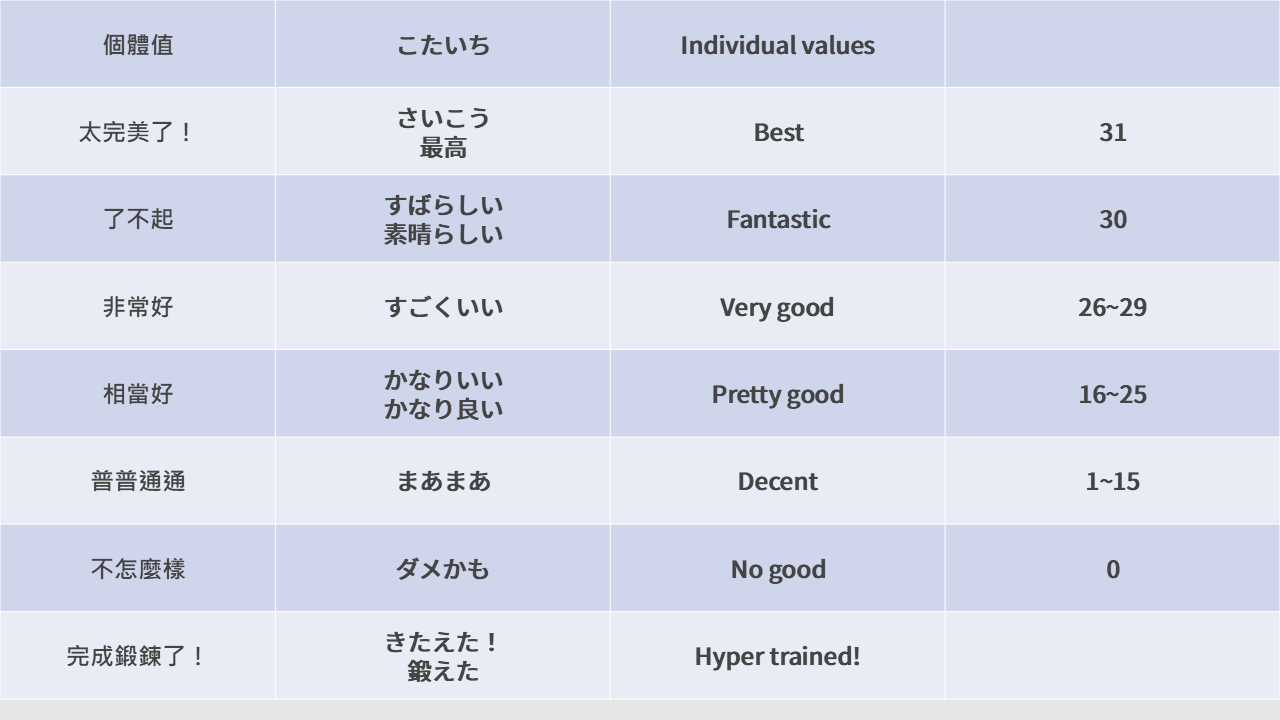This screenshot has width=1280, height=720.
Task: Click the 個體值 header cell
Action: pyautogui.click(x=138, y=45)
